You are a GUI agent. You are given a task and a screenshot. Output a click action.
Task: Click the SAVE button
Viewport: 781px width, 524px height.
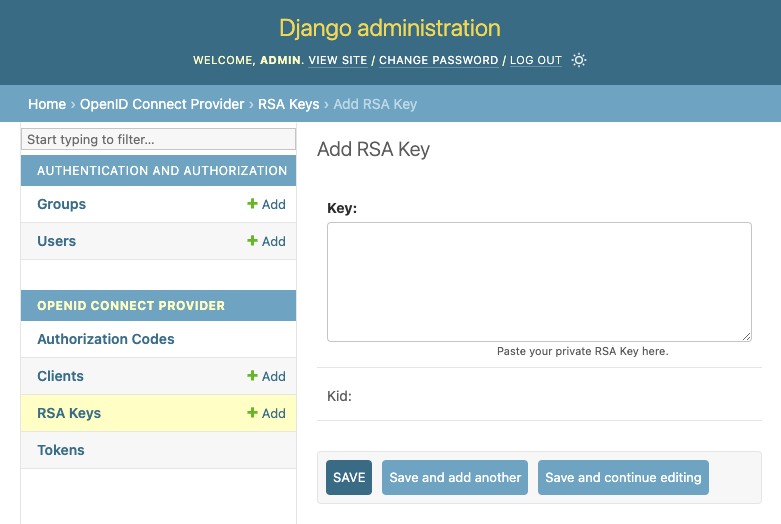[349, 477]
